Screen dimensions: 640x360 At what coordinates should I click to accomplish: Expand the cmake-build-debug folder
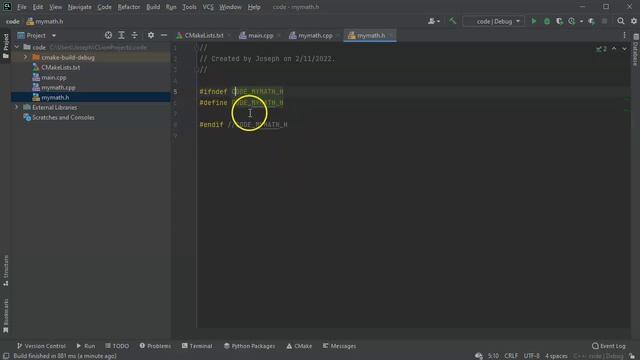pyautogui.click(x=25, y=57)
